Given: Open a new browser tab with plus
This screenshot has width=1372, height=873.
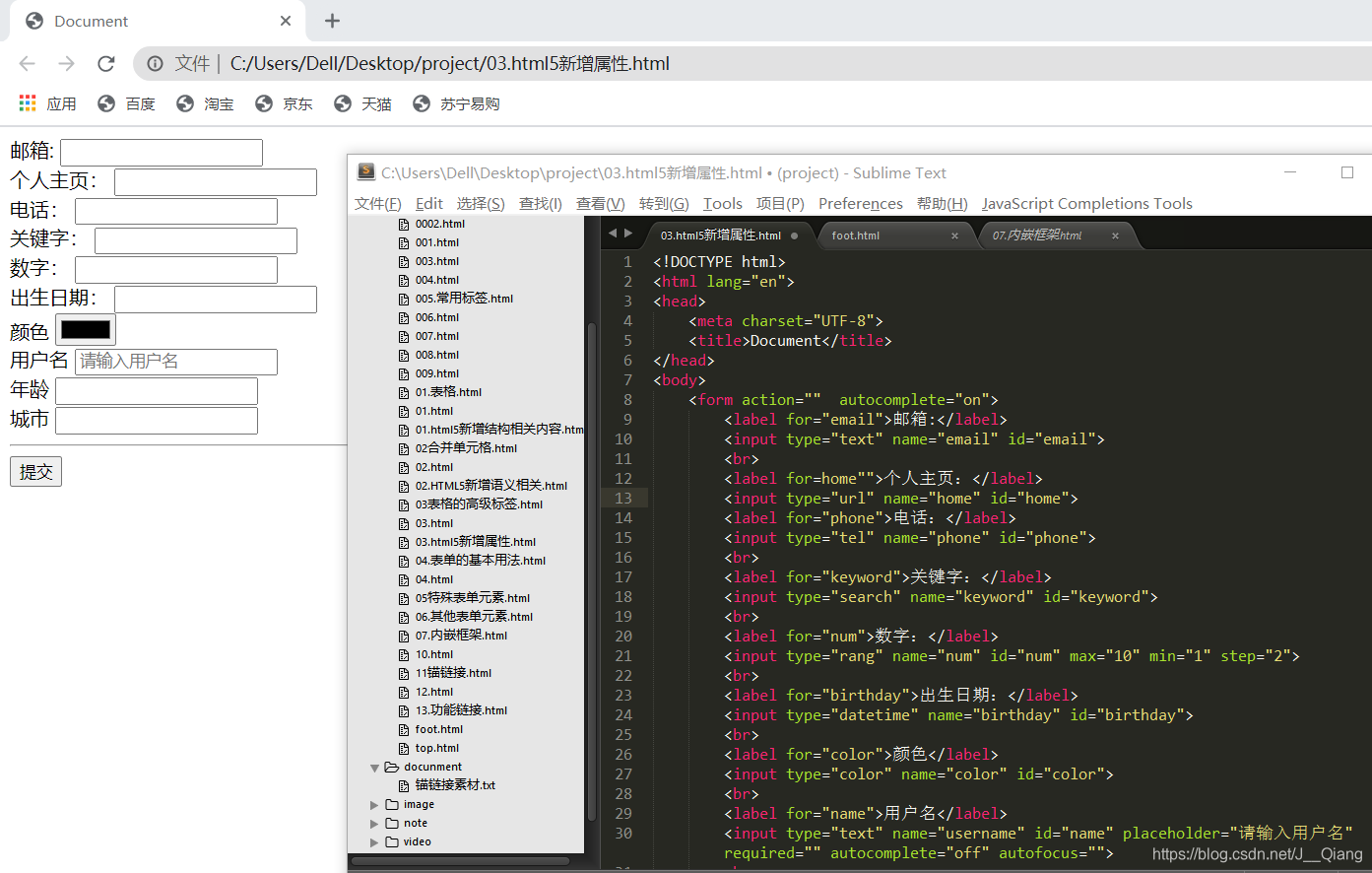Looking at the screenshot, I should [x=333, y=21].
